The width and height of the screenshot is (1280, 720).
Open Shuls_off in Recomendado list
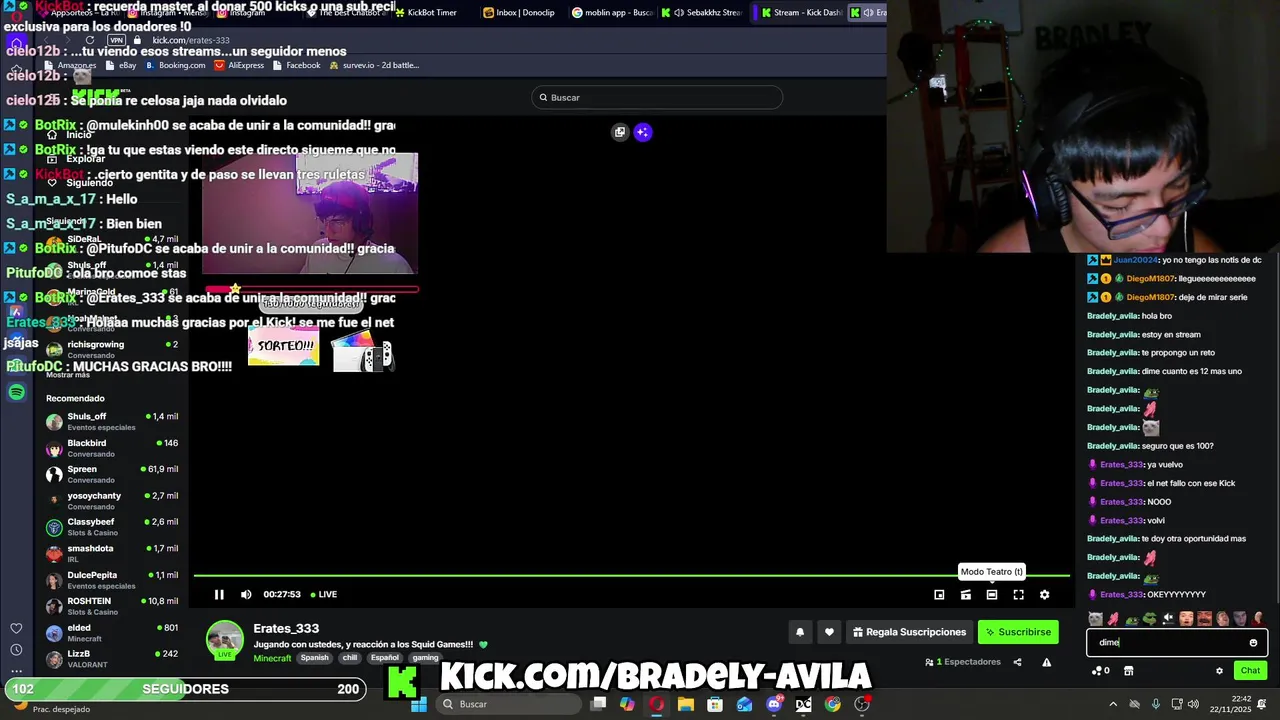pos(112,421)
